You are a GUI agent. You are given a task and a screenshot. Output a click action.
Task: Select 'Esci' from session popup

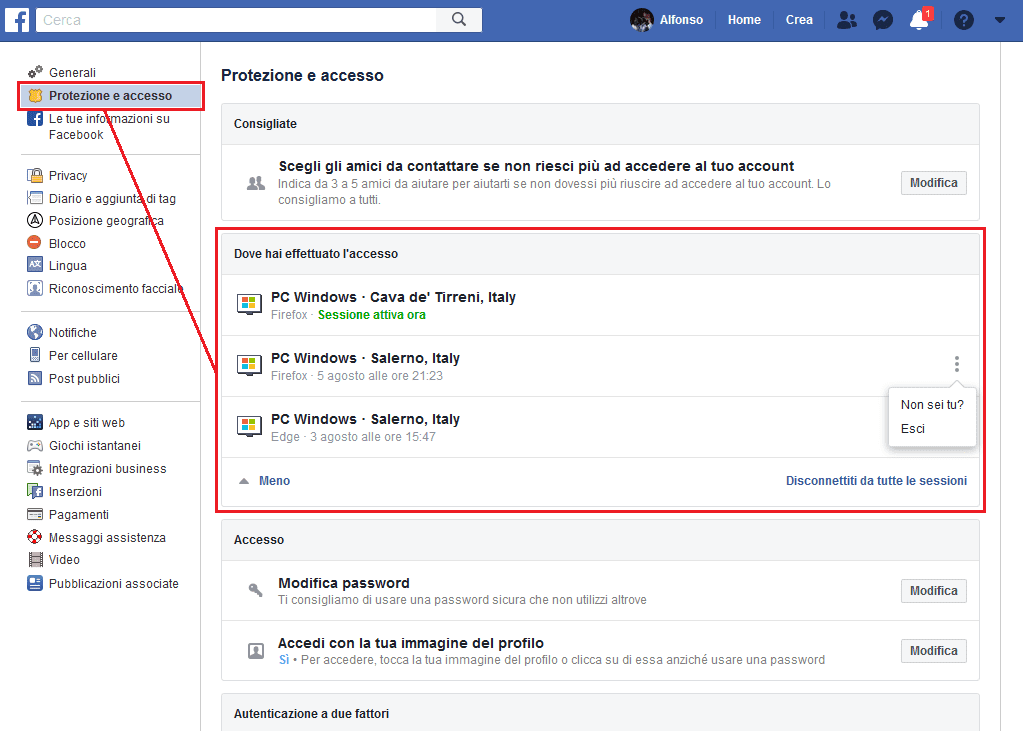pyautogui.click(x=912, y=429)
